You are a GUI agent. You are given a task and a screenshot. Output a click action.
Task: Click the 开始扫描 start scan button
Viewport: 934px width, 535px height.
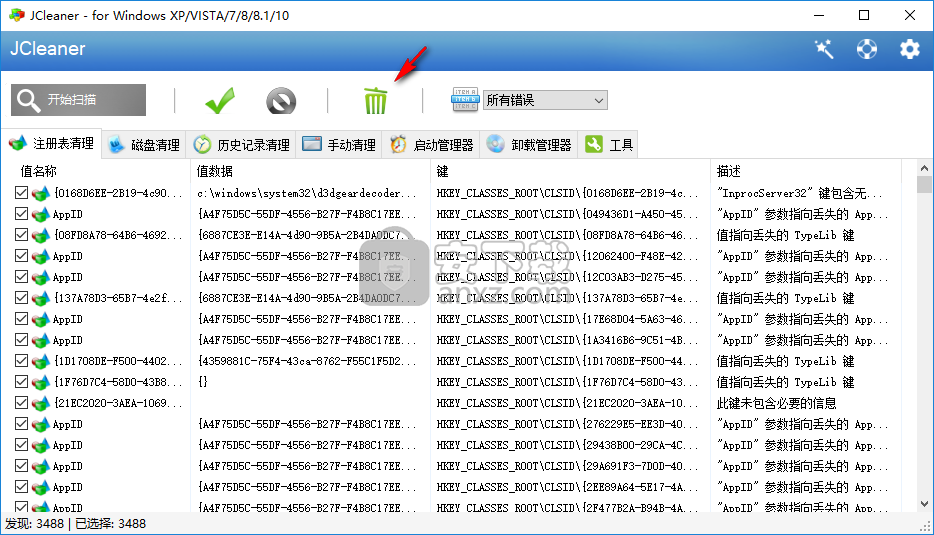78,99
